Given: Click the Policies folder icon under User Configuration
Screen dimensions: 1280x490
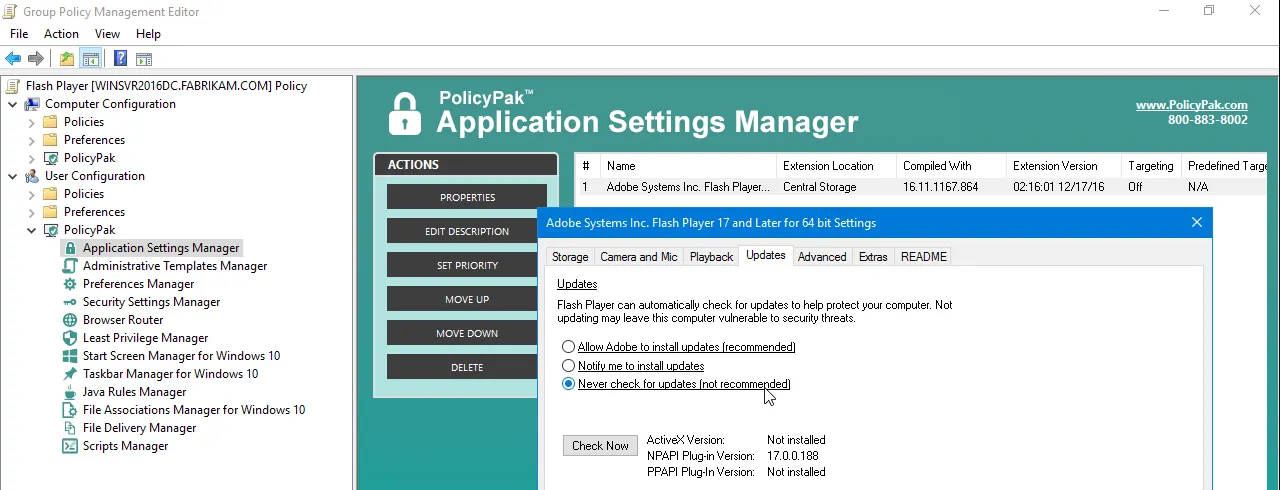Looking at the screenshot, I should tap(51, 194).
